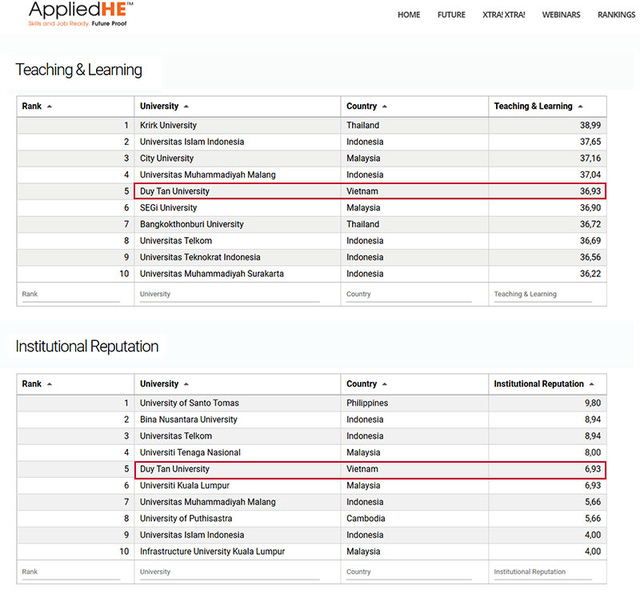Sort Teaching & Learning table by University arrow
The image size is (640, 598).
[x=186, y=107]
